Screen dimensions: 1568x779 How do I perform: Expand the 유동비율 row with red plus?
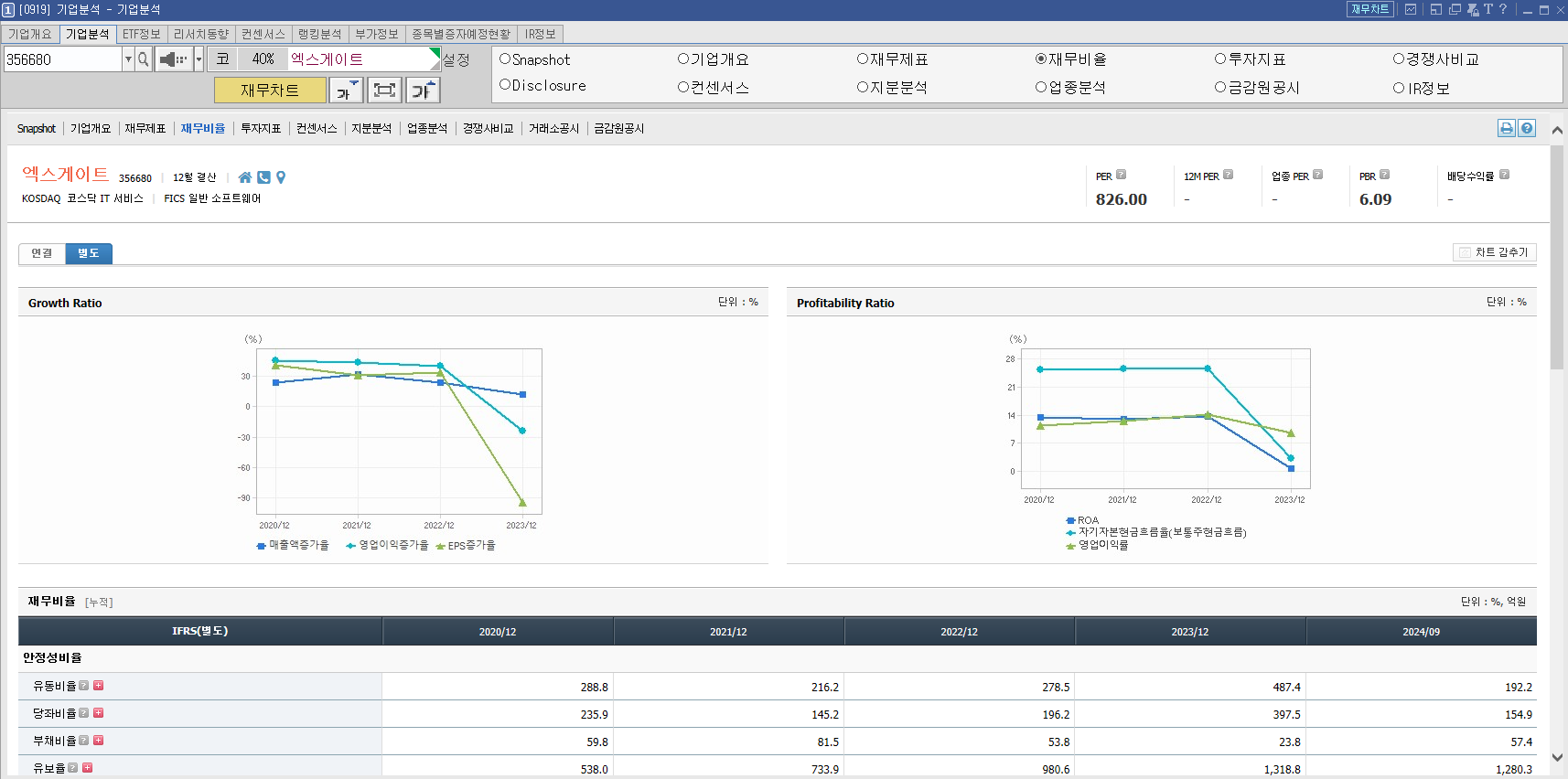click(x=99, y=686)
